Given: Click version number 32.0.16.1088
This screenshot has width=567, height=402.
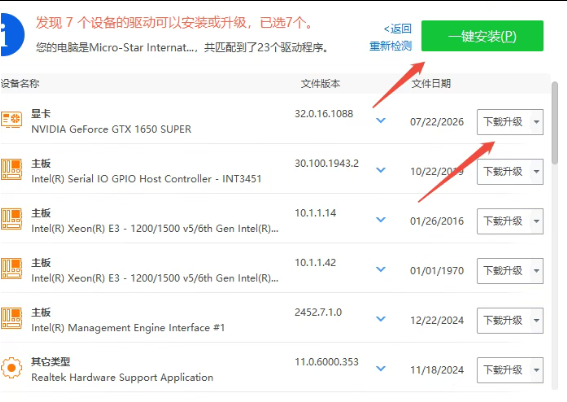Looking at the screenshot, I should 324,114.
